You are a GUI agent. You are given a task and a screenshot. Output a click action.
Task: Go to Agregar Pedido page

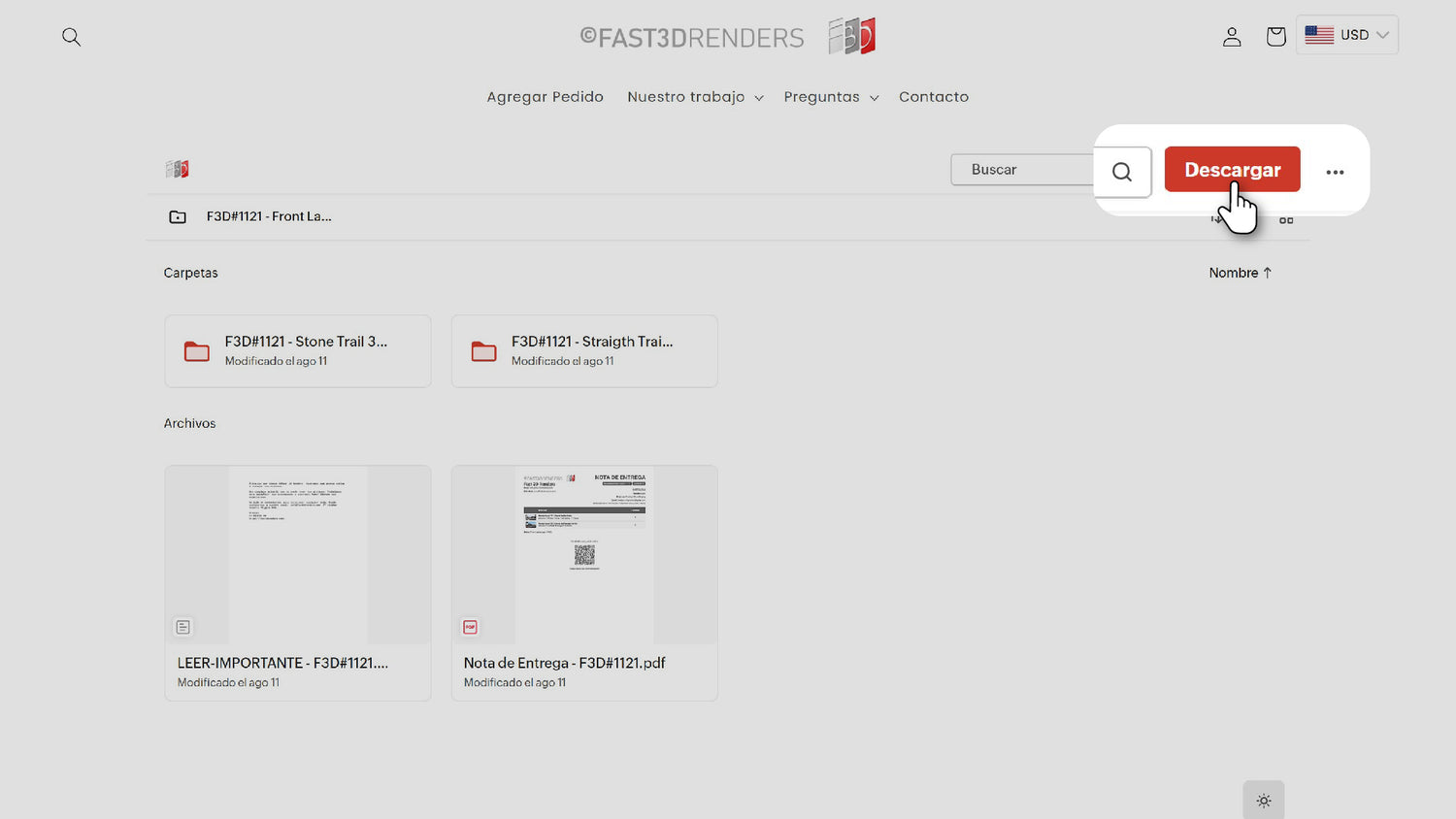pyautogui.click(x=545, y=97)
